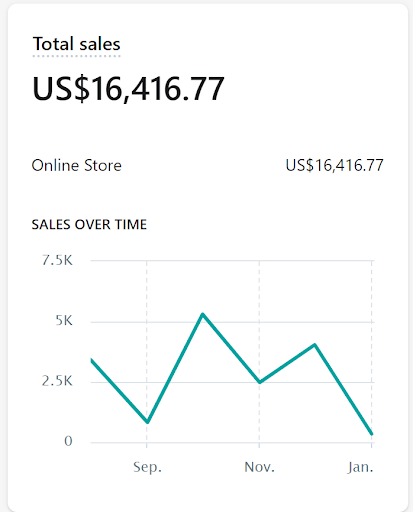This screenshot has height=512, width=413.
Task: Click the 2.5K y-axis label
Action: point(57,381)
